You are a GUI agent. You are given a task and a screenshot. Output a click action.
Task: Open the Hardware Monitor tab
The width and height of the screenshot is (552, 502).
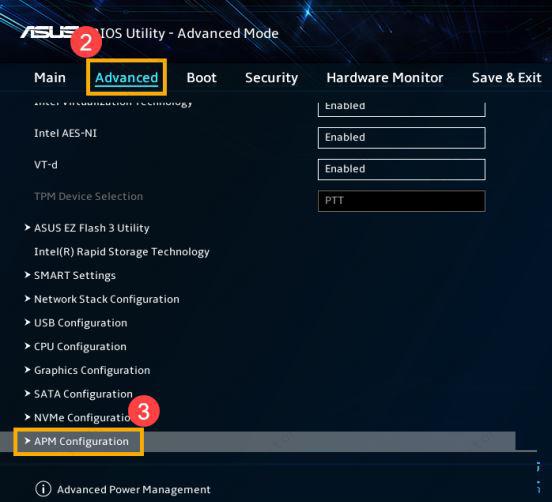[384, 77]
